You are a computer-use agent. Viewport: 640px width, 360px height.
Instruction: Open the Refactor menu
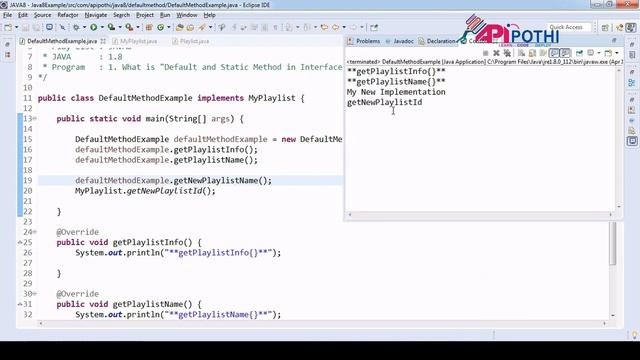point(68,15)
